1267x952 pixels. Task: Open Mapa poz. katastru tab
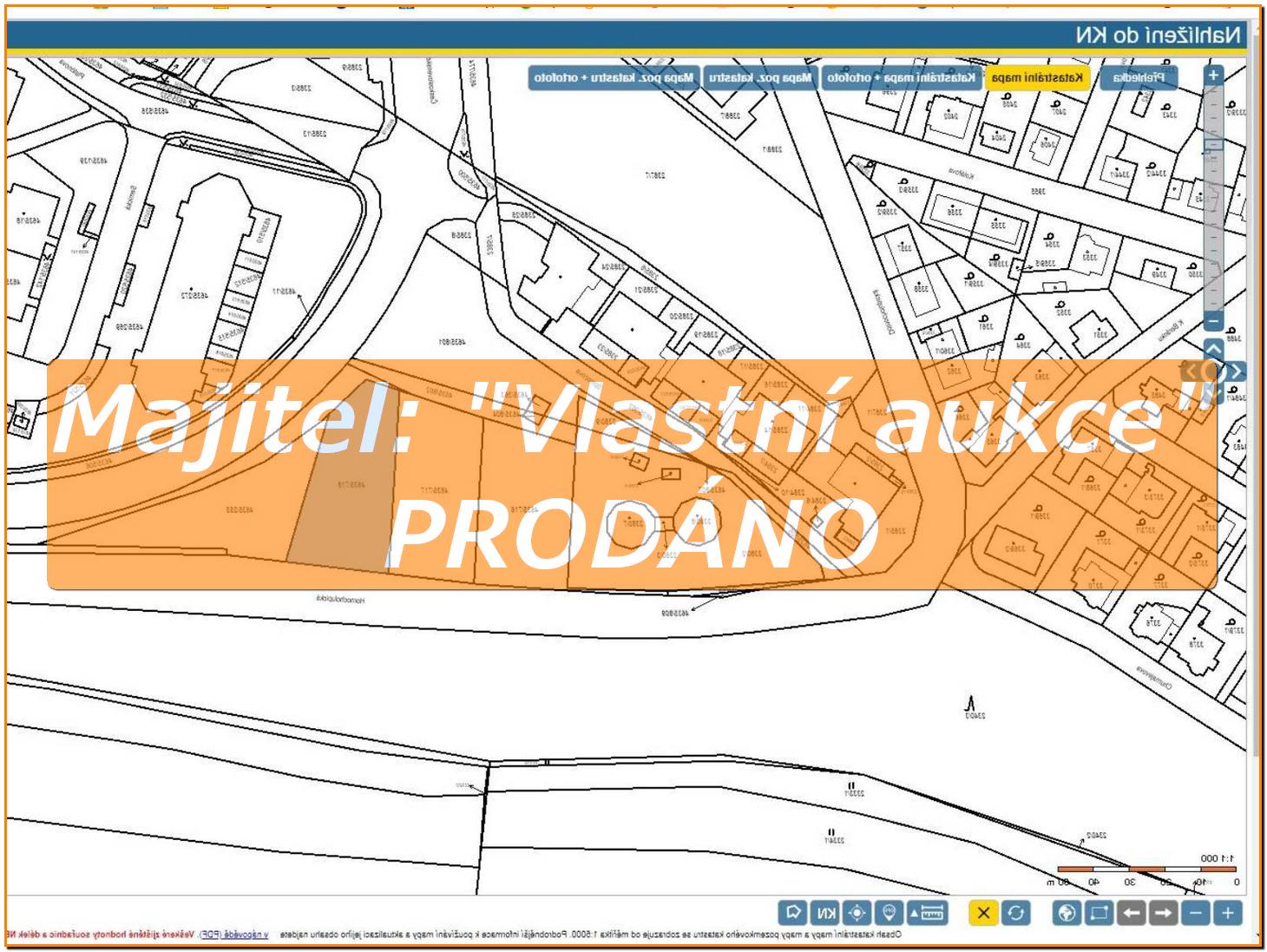point(760,77)
